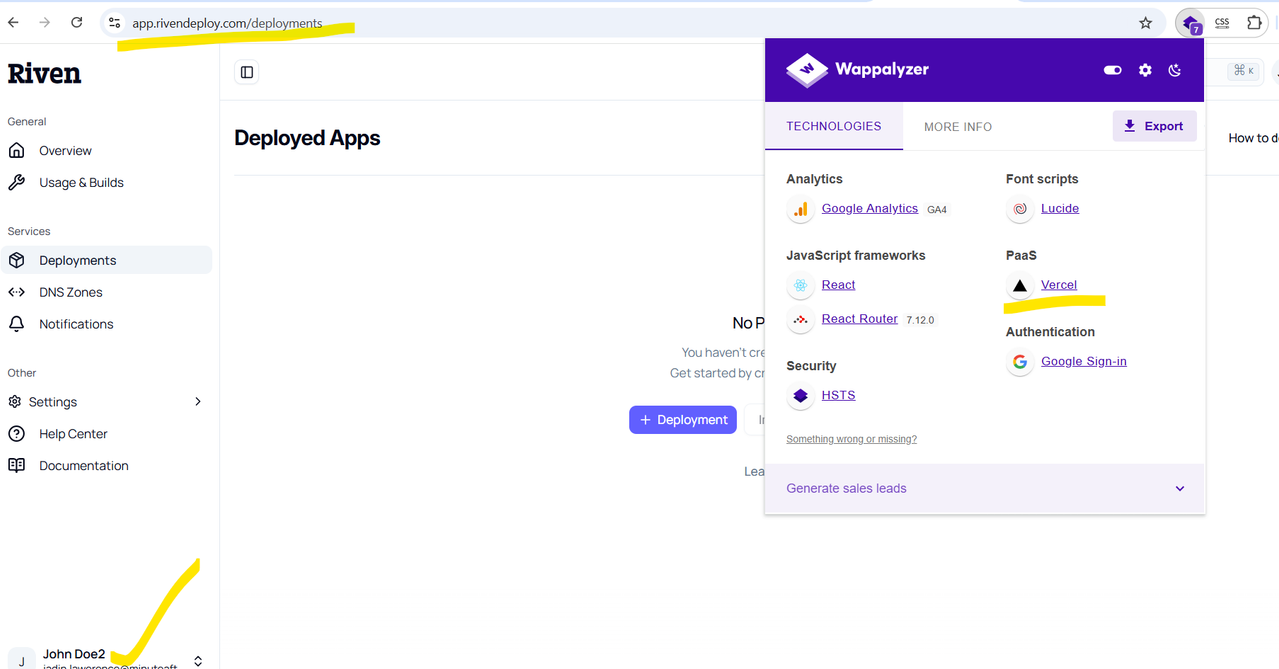Click the Settings gear icon in the sidebar
This screenshot has width=1279, height=669.
coord(15,402)
